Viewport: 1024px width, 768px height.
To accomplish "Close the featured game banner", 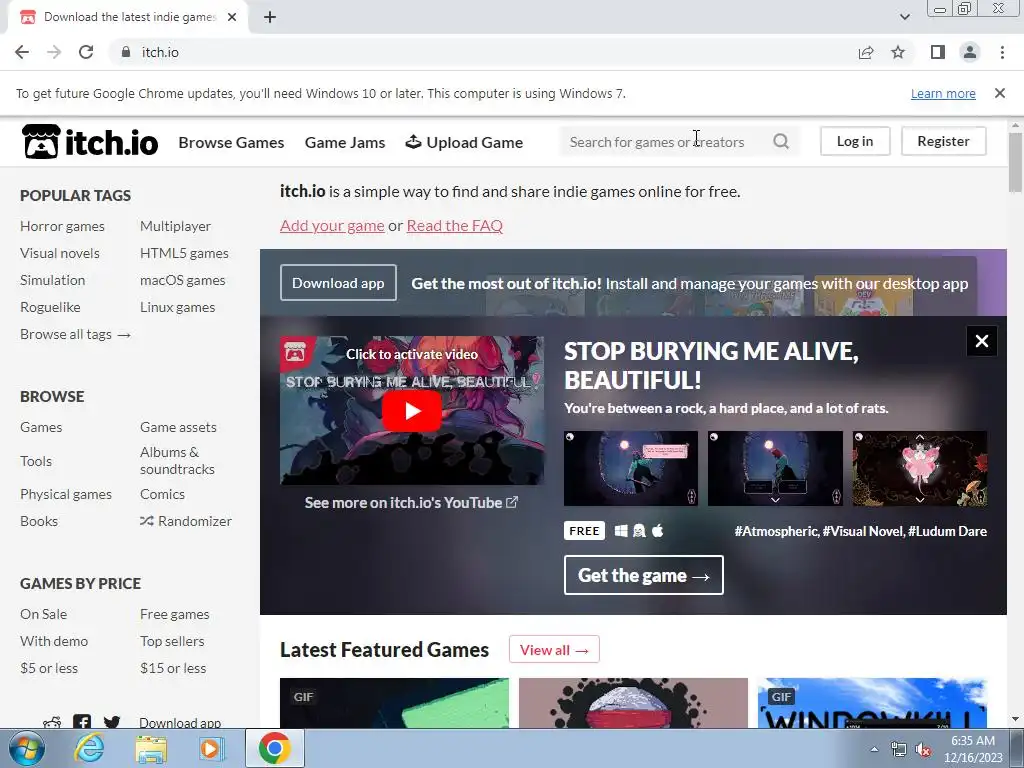I will click(x=981, y=341).
